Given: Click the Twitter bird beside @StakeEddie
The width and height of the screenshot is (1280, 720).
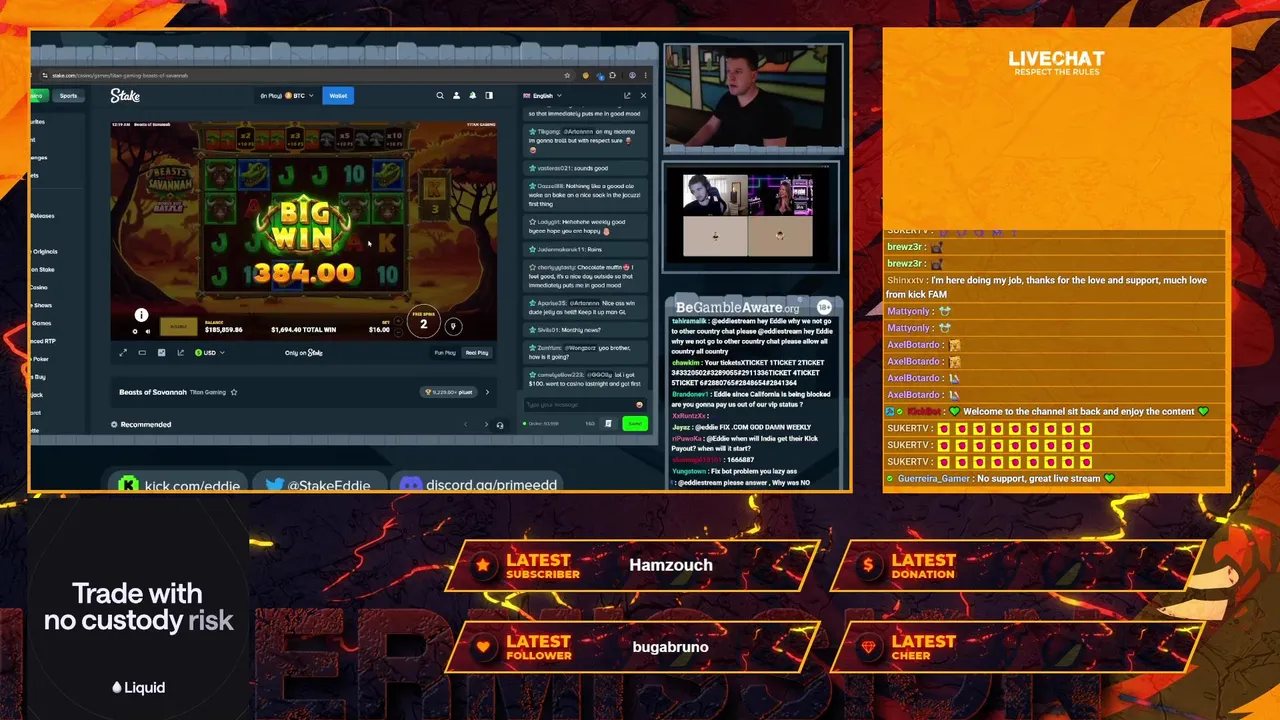Looking at the screenshot, I should point(274,485).
